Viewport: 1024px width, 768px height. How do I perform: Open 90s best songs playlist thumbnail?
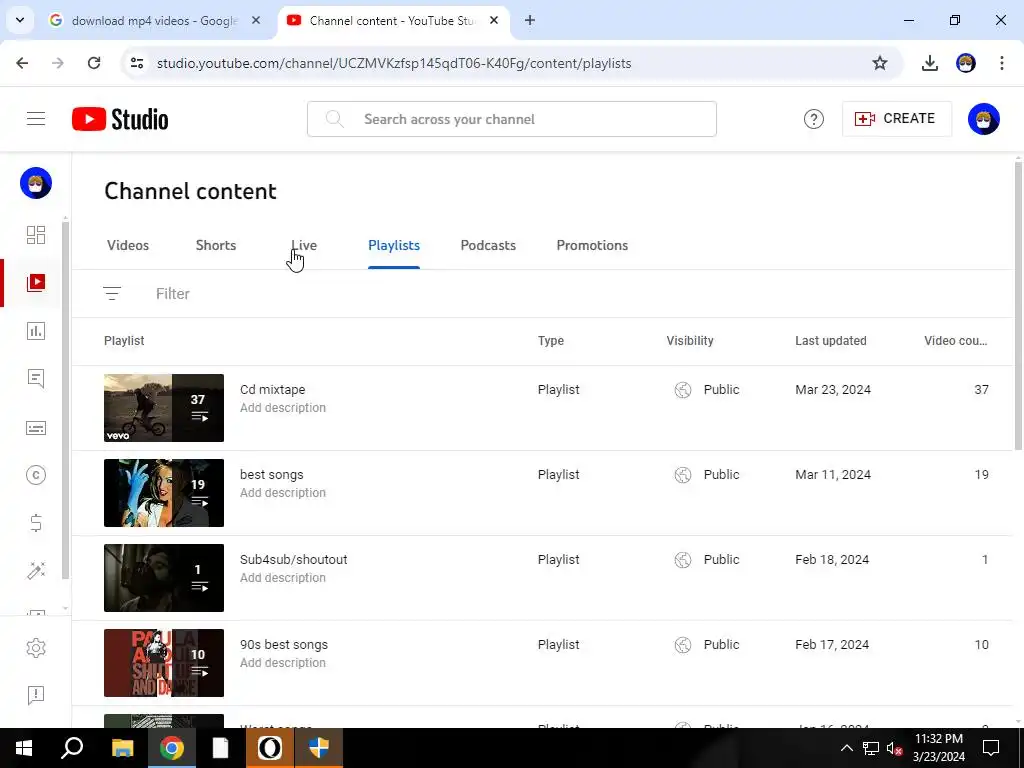pos(164,663)
